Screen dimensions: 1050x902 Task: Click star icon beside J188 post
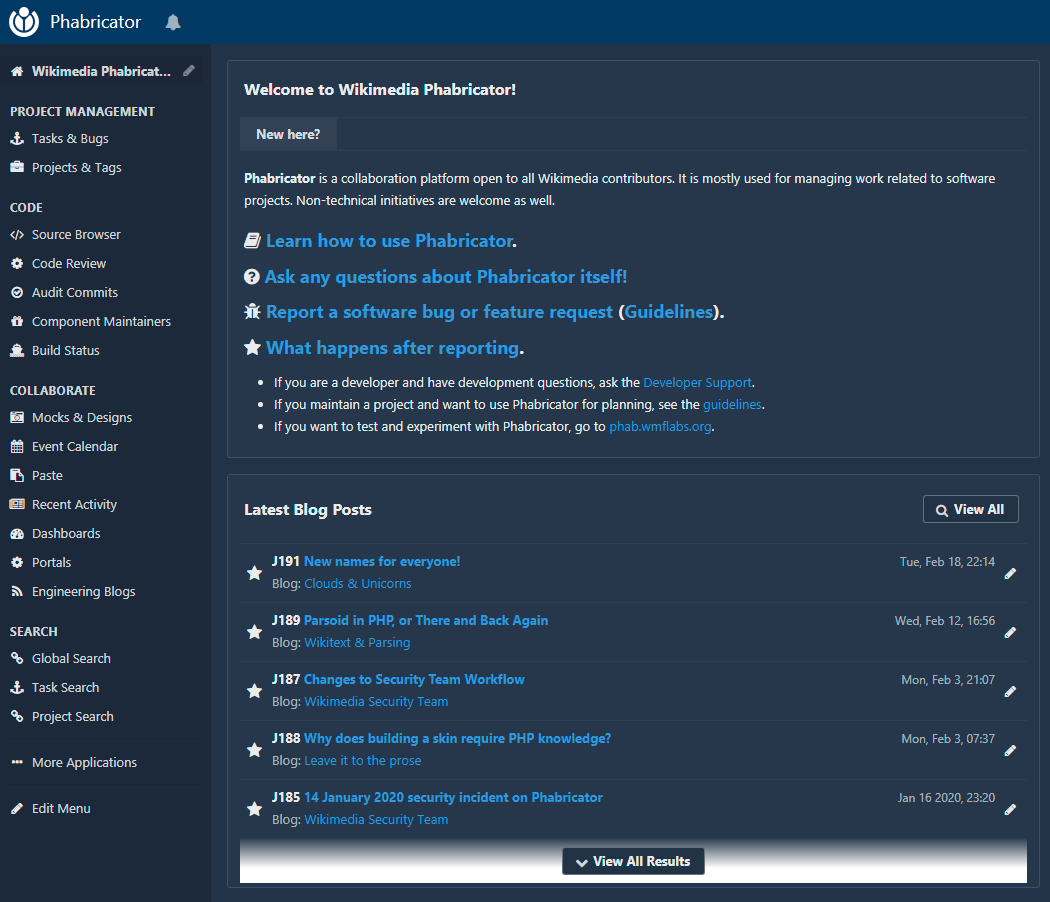(254, 750)
